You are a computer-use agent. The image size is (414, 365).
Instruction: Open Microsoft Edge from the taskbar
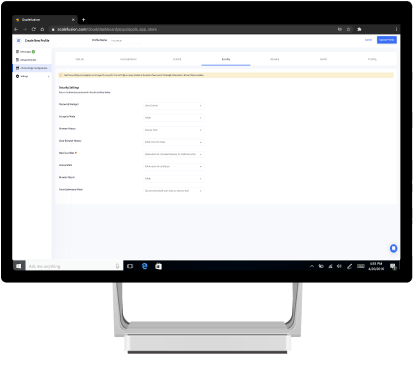pyautogui.click(x=144, y=266)
